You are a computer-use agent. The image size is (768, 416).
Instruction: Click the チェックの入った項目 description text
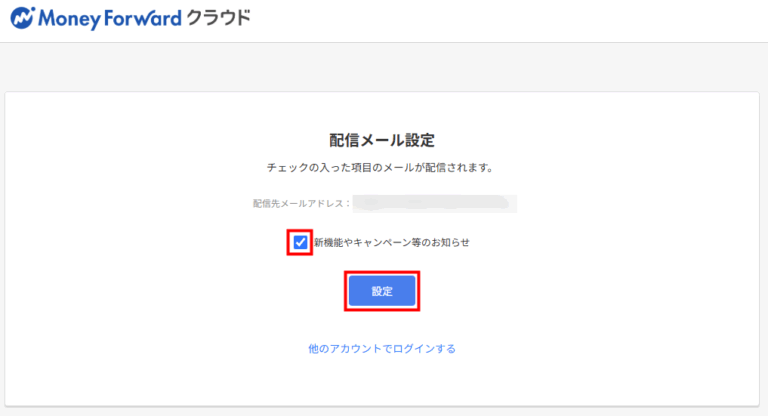(382, 167)
